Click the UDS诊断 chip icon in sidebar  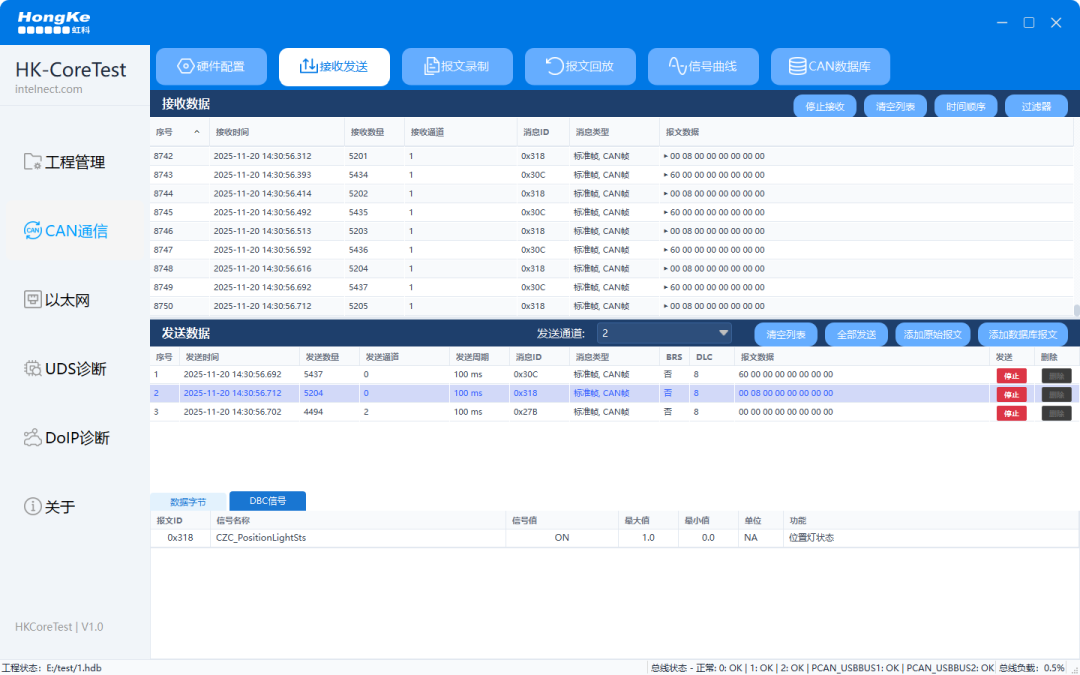coord(32,368)
